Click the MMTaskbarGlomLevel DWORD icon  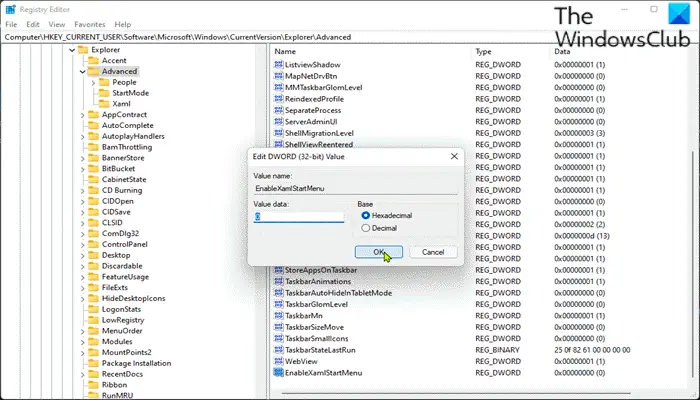[x=279, y=88]
